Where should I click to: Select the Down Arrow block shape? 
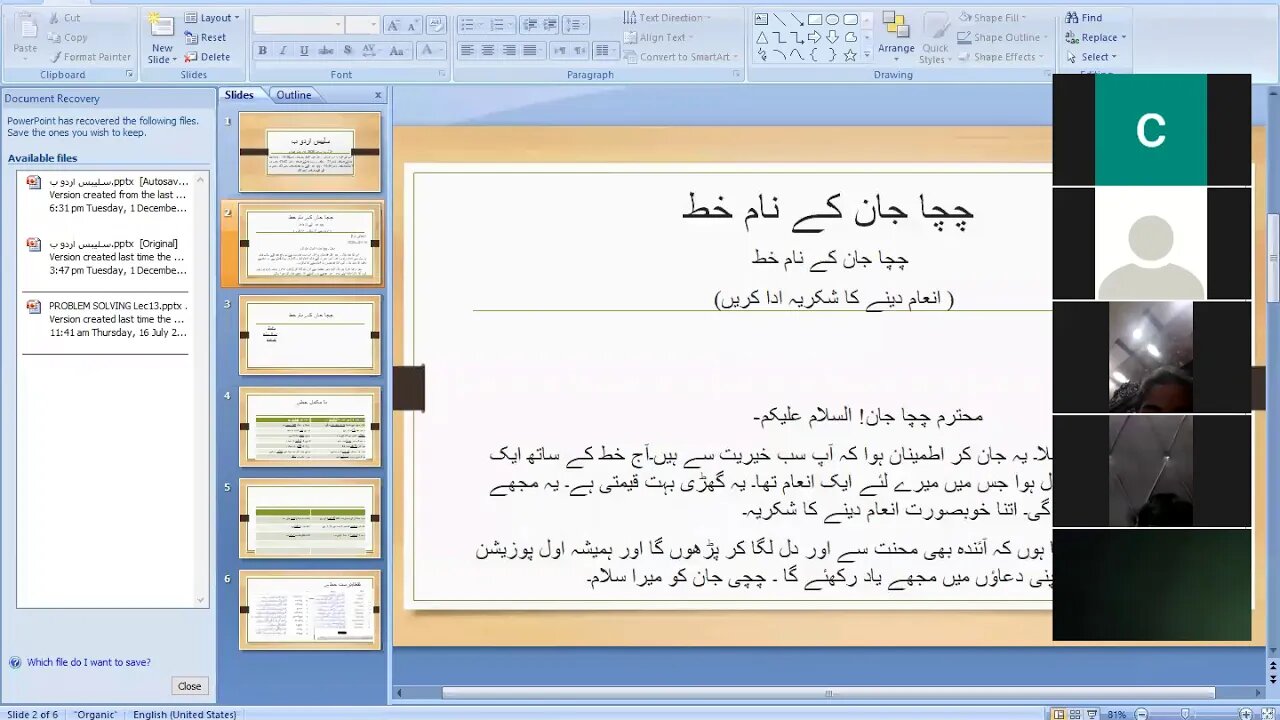point(832,37)
